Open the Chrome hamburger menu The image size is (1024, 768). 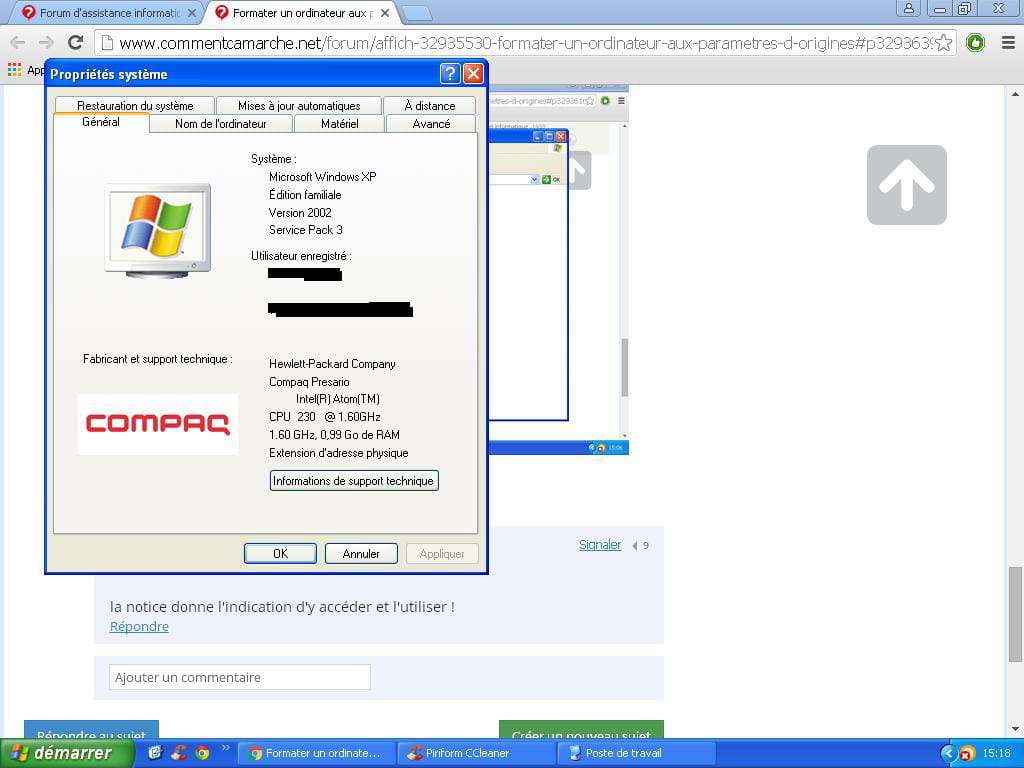coord(1008,43)
